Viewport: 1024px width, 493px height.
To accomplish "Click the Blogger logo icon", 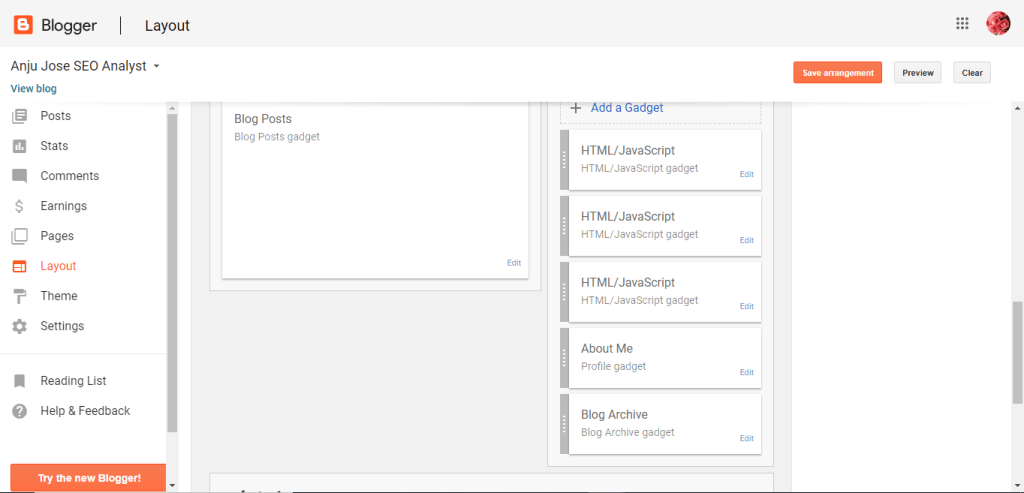I will pyautogui.click(x=23, y=25).
